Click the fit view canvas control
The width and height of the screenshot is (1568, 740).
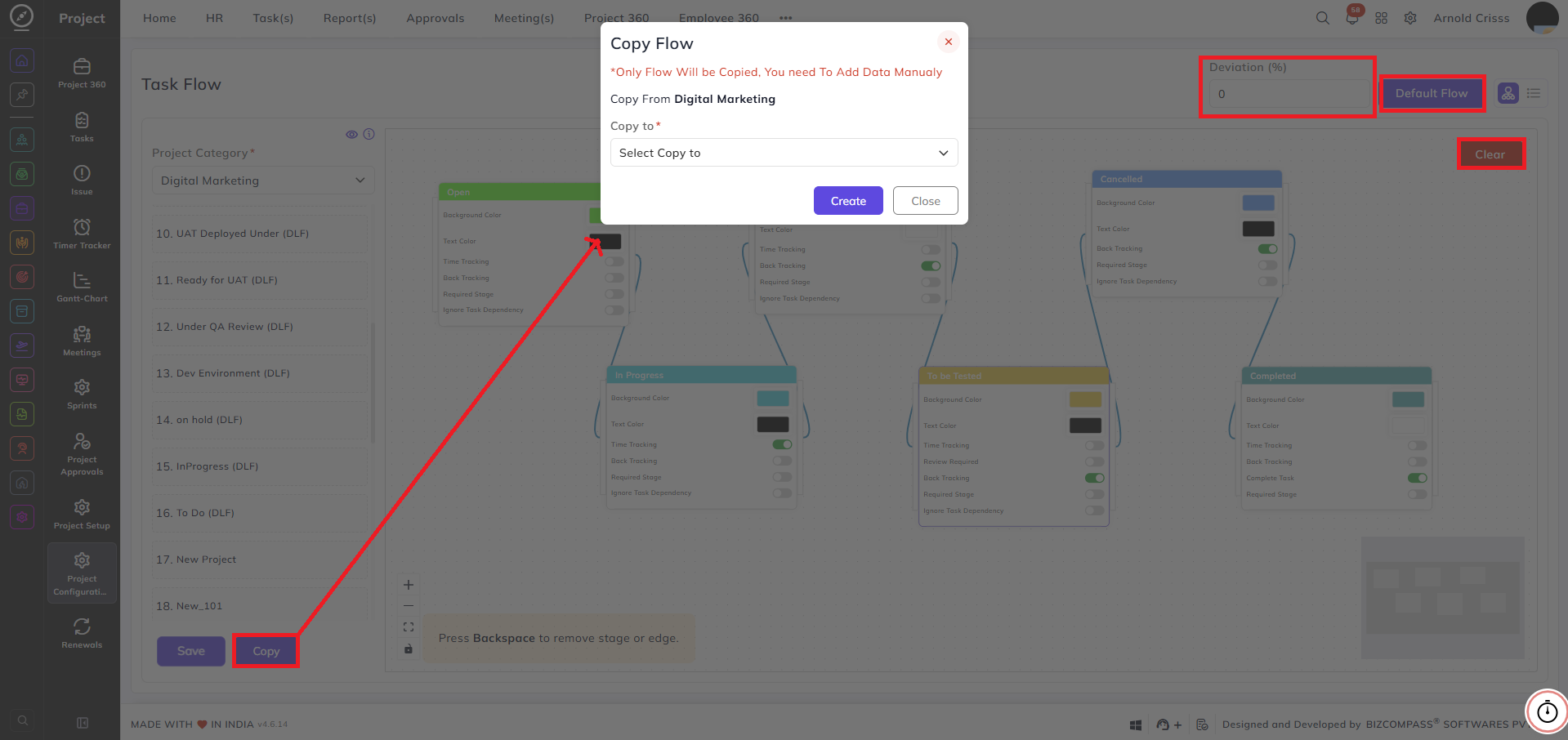pyautogui.click(x=409, y=627)
